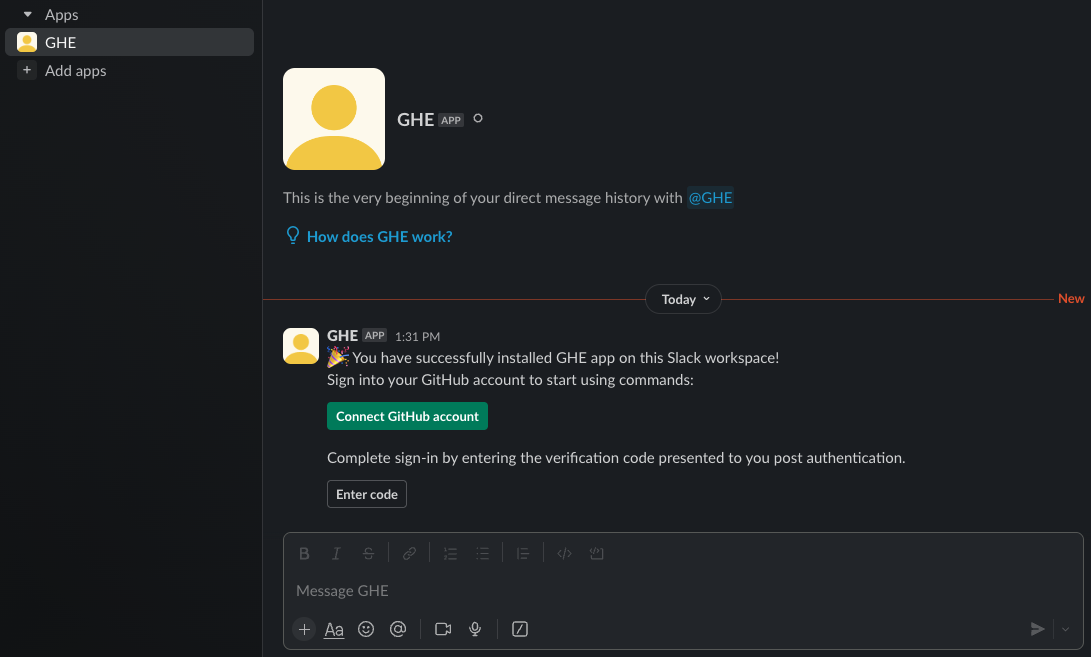This screenshot has height=657, width=1091.
Task: Collapse the Apps sidebar section
Action: (x=28, y=15)
